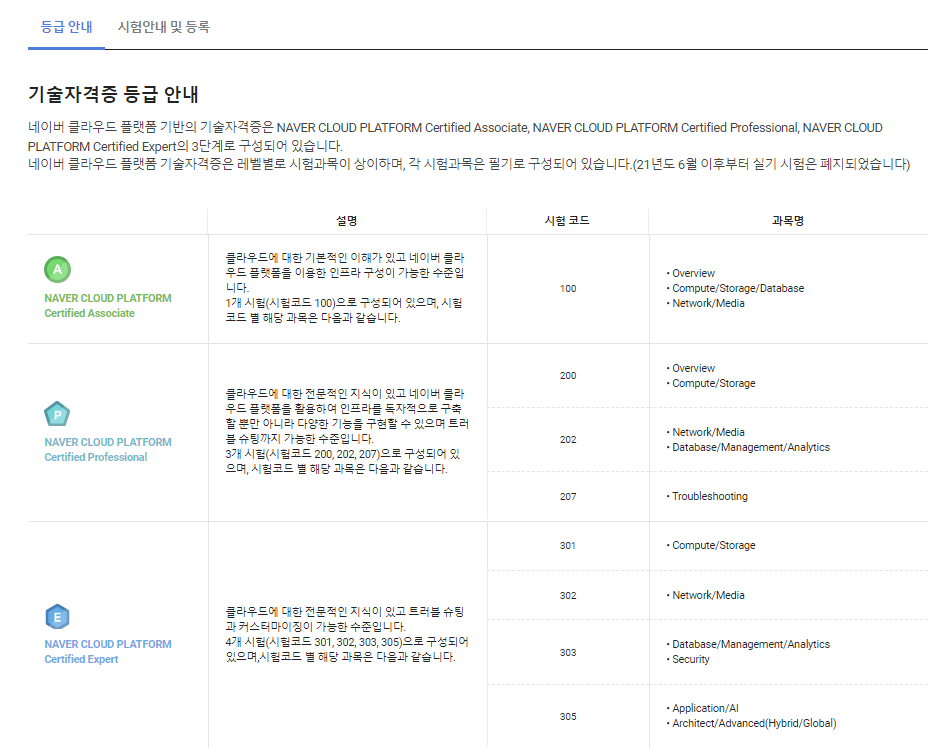Click the intro paragraph about 3단계 certification
The image size is (940, 748).
pyautogui.click(x=455, y=137)
